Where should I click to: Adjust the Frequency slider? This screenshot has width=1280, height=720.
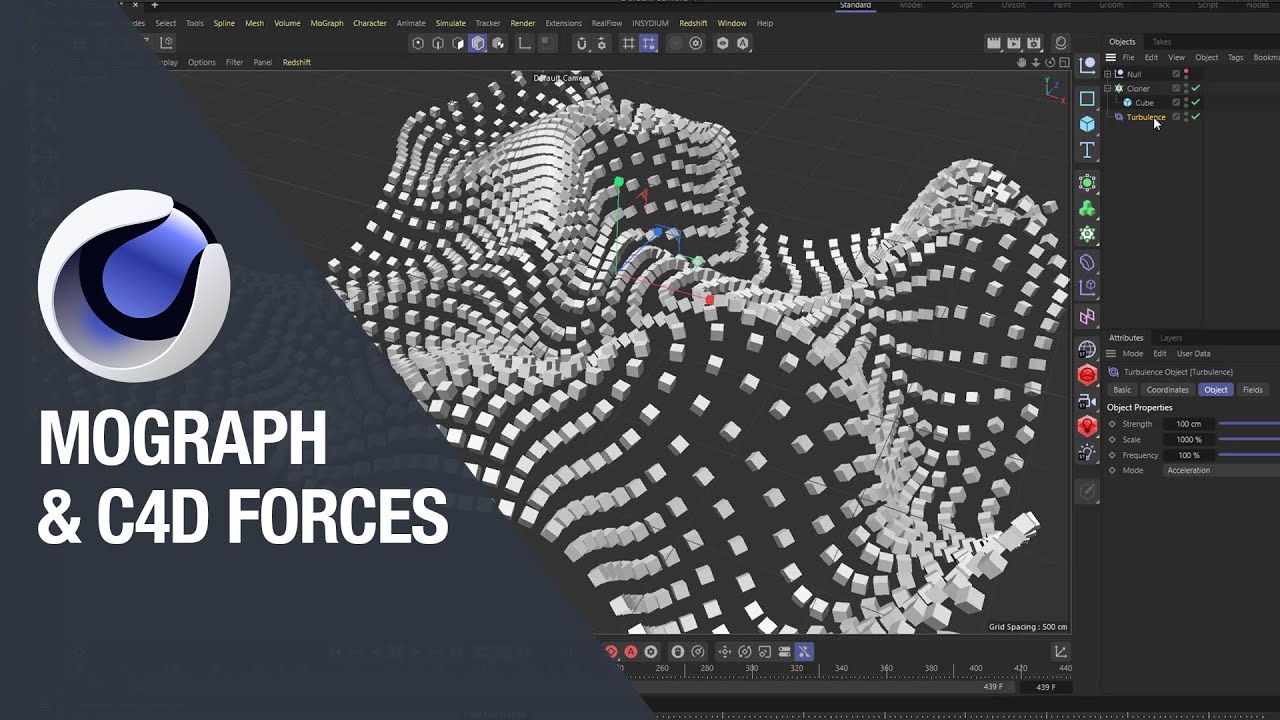(1249, 455)
